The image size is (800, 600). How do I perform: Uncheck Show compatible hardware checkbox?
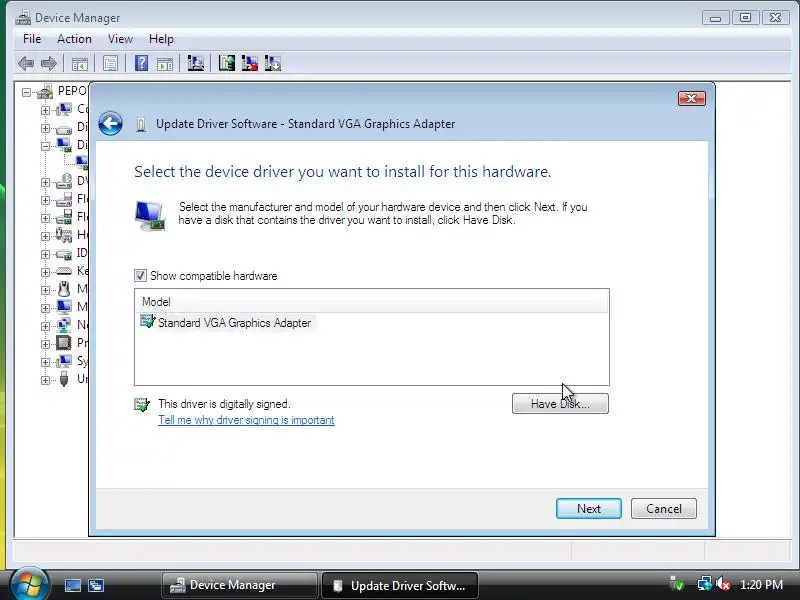point(140,276)
